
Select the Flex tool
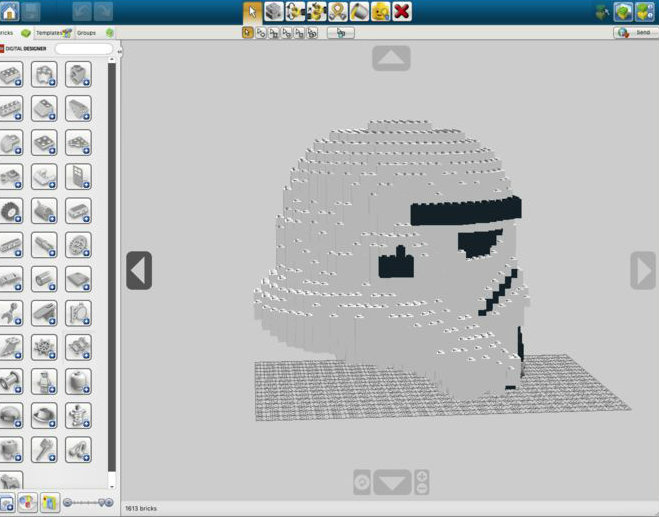tap(338, 11)
